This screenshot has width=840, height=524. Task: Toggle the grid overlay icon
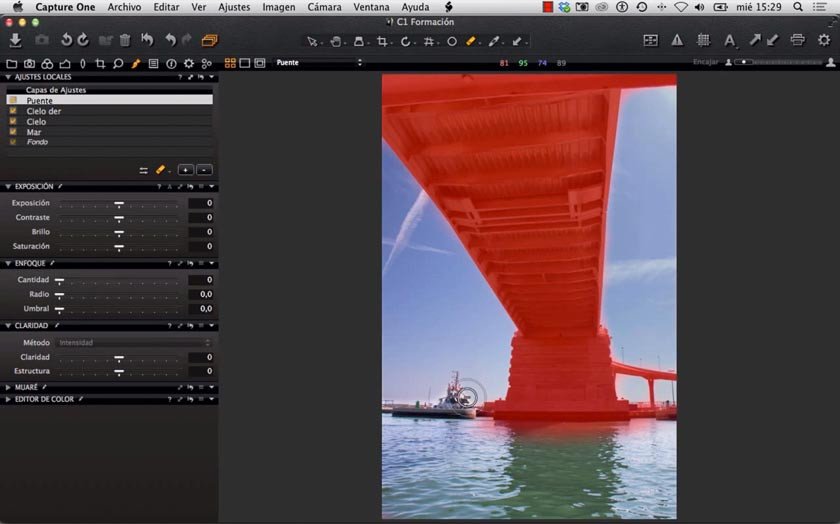click(703, 40)
